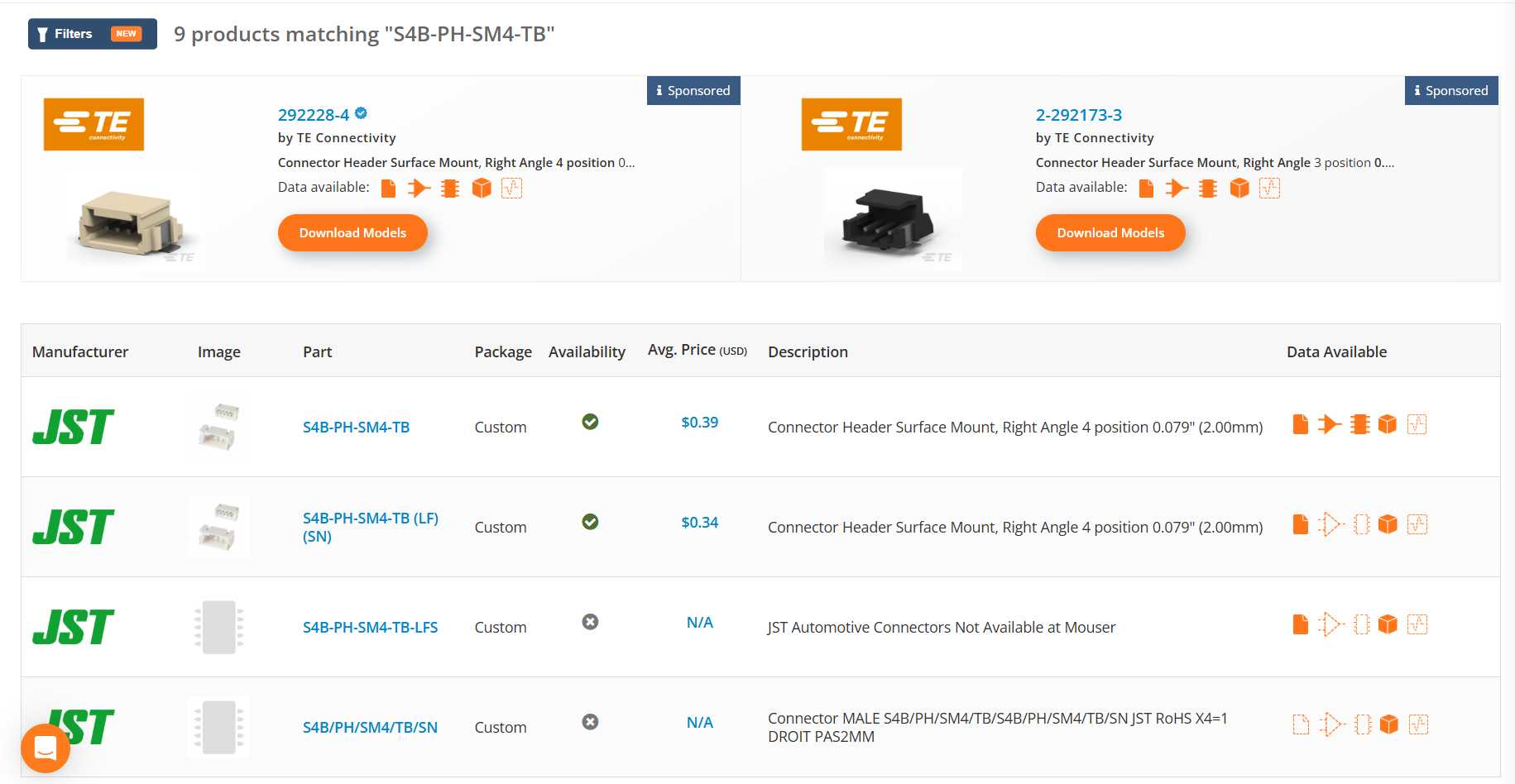Click the $0.39 average price link
1515x784 pixels.
pos(699,423)
